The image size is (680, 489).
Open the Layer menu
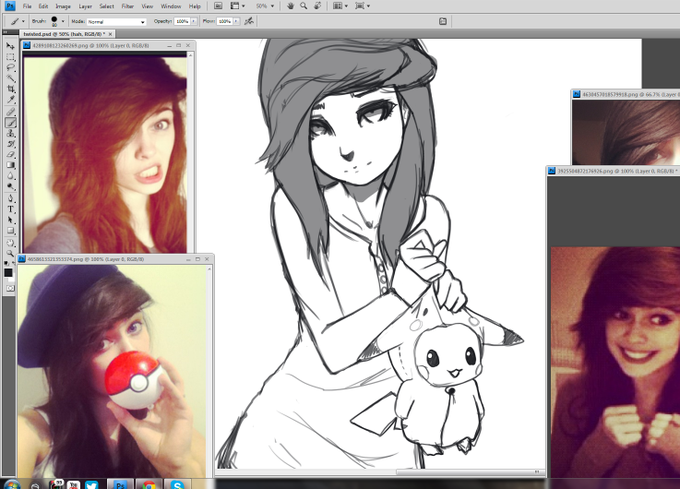tap(85, 6)
